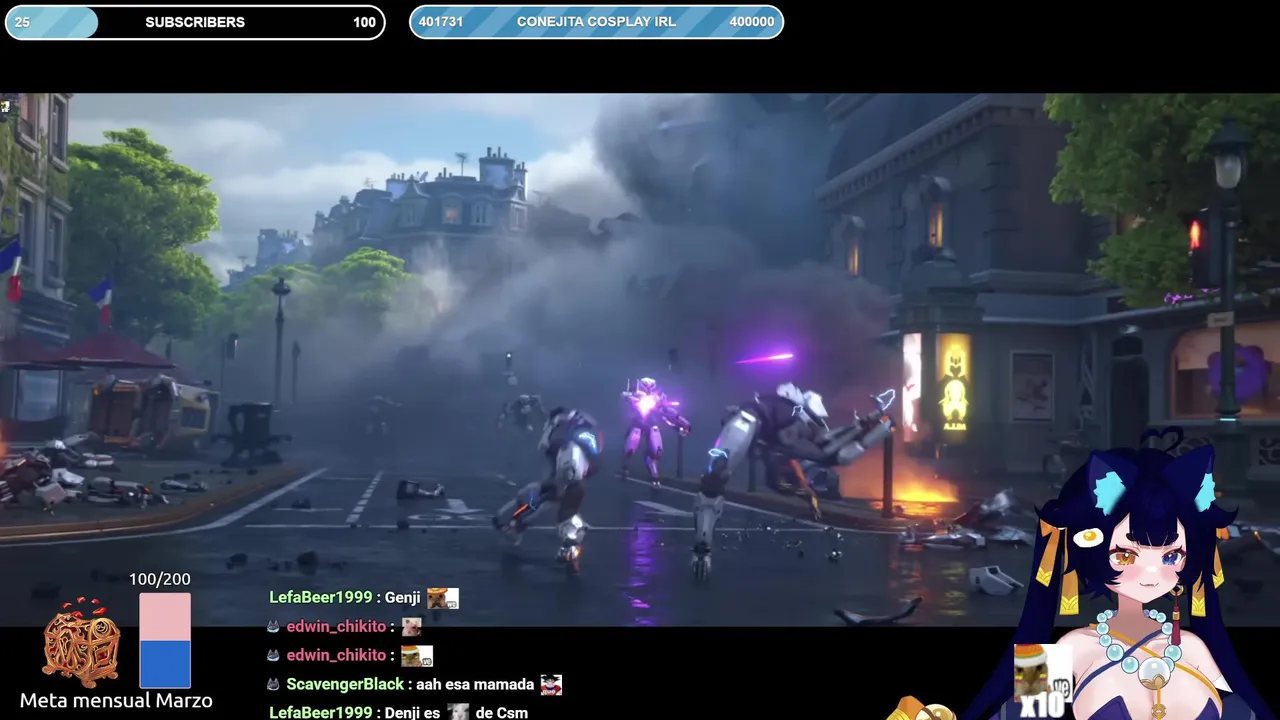Click second edwin_chikito username in chat
Screen dimensions: 1280x720
pyautogui.click(x=336, y=656)
